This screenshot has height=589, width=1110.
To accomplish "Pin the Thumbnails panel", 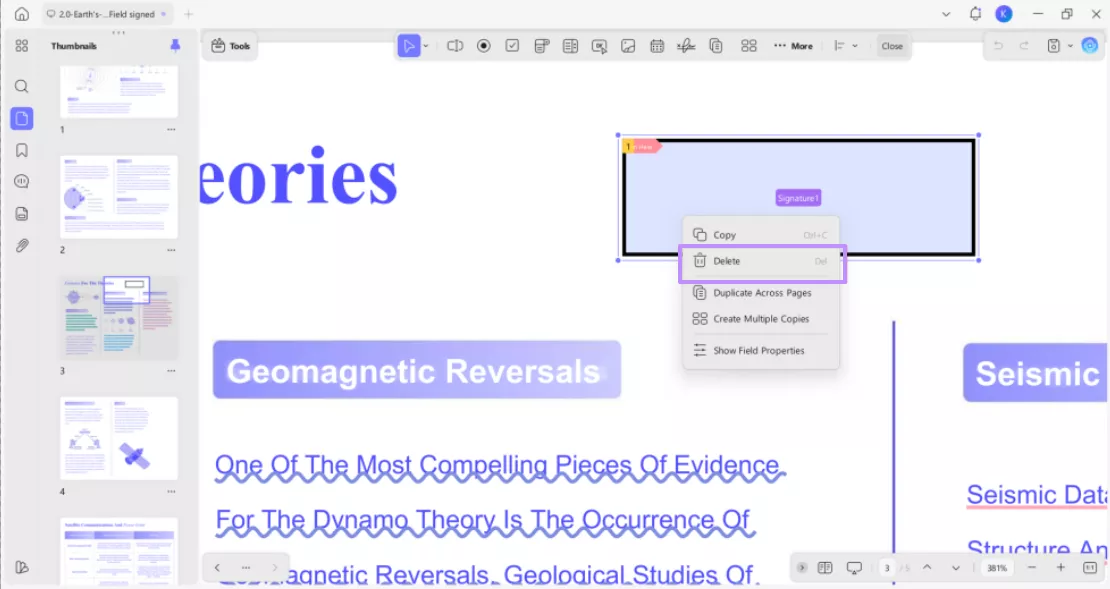I will point(175,46).
